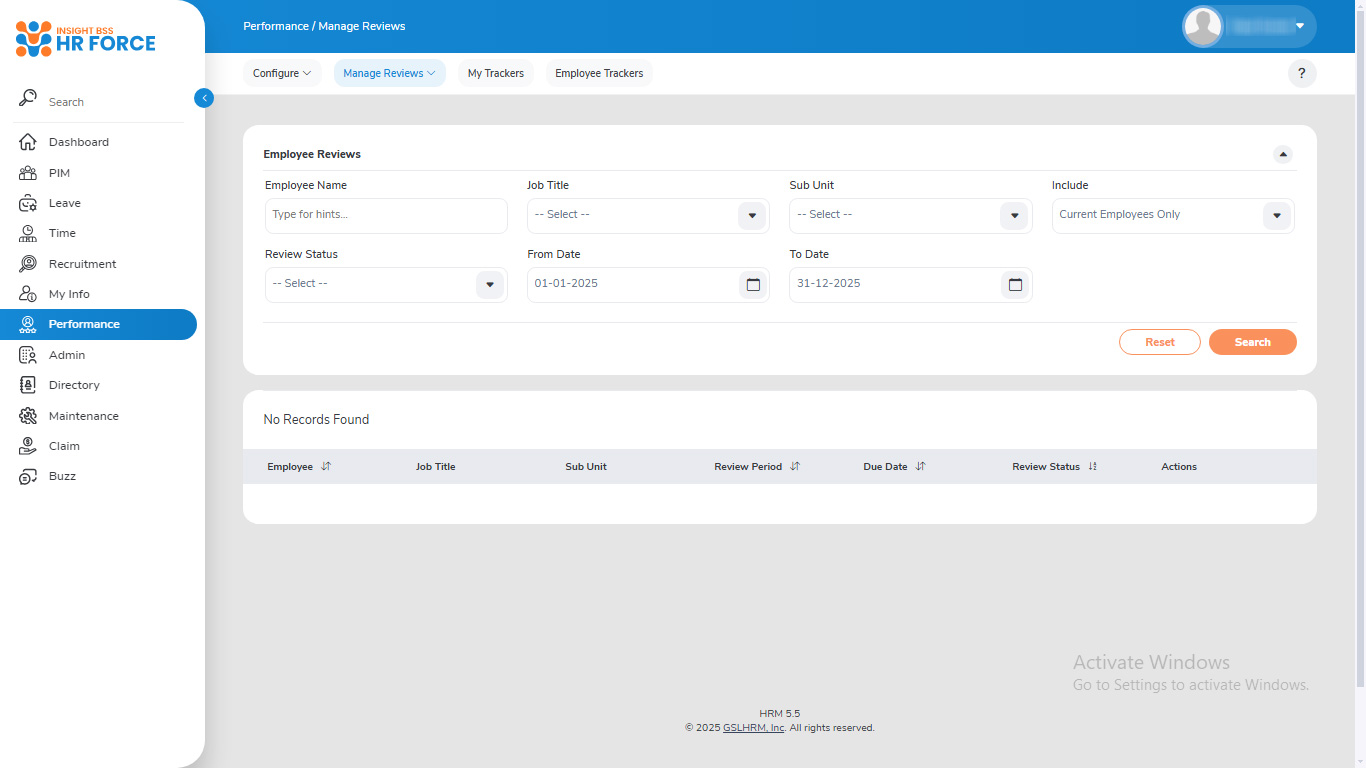Image resolution: width=1366 pixels, height=768 pixels.
Task: Click the Reset button
Action: [x=1159, y=342]
